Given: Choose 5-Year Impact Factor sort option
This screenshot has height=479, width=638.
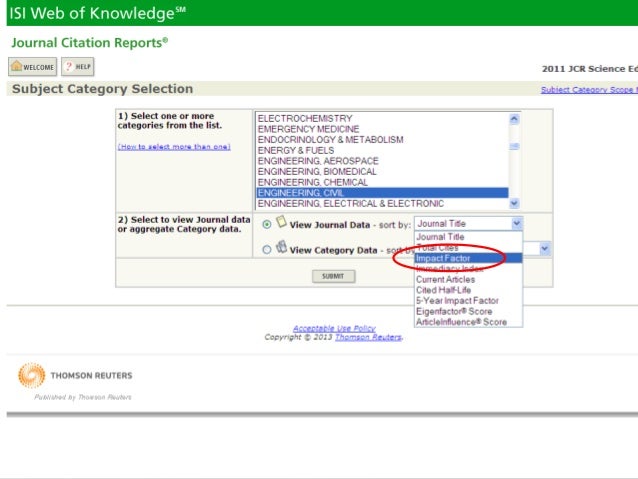Looking at the screenshot, I should pos(468,301).
